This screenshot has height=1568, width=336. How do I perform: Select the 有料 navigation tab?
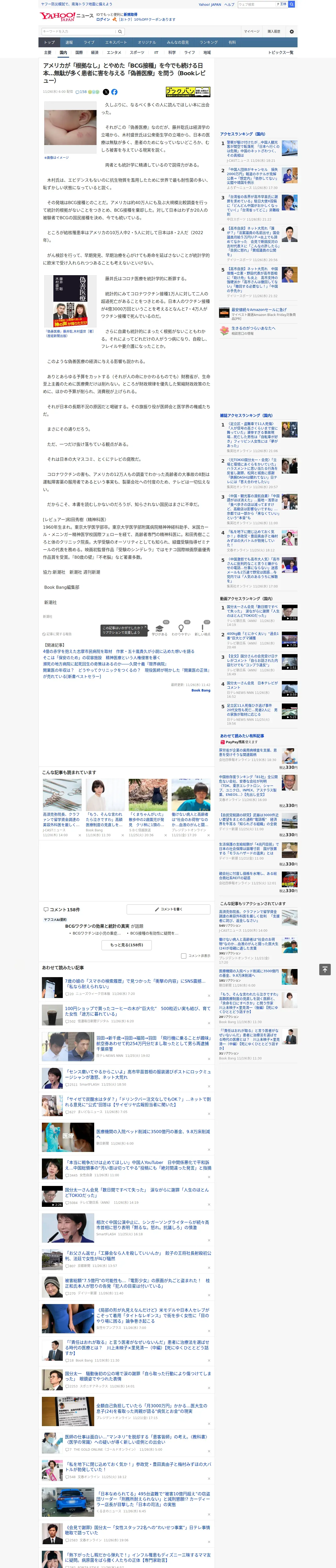[x=232, y=43]
